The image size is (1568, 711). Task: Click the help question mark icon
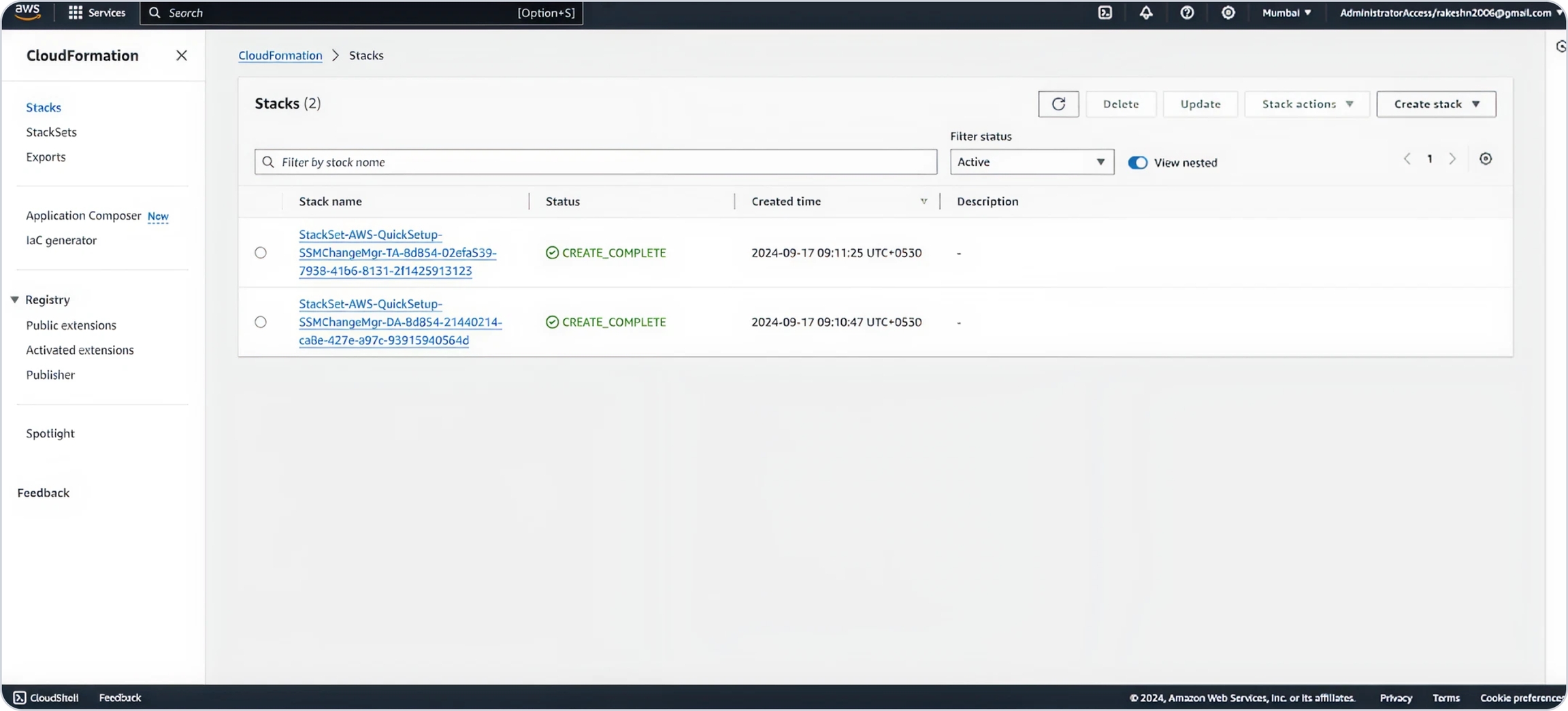click(1187, 13)
